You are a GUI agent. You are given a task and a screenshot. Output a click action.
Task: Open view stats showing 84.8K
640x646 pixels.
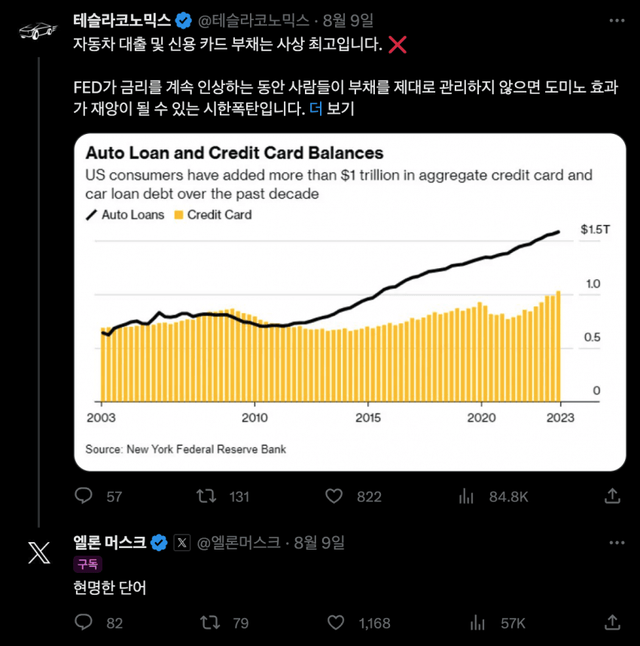pyautogui.click(x=465, y=496)
